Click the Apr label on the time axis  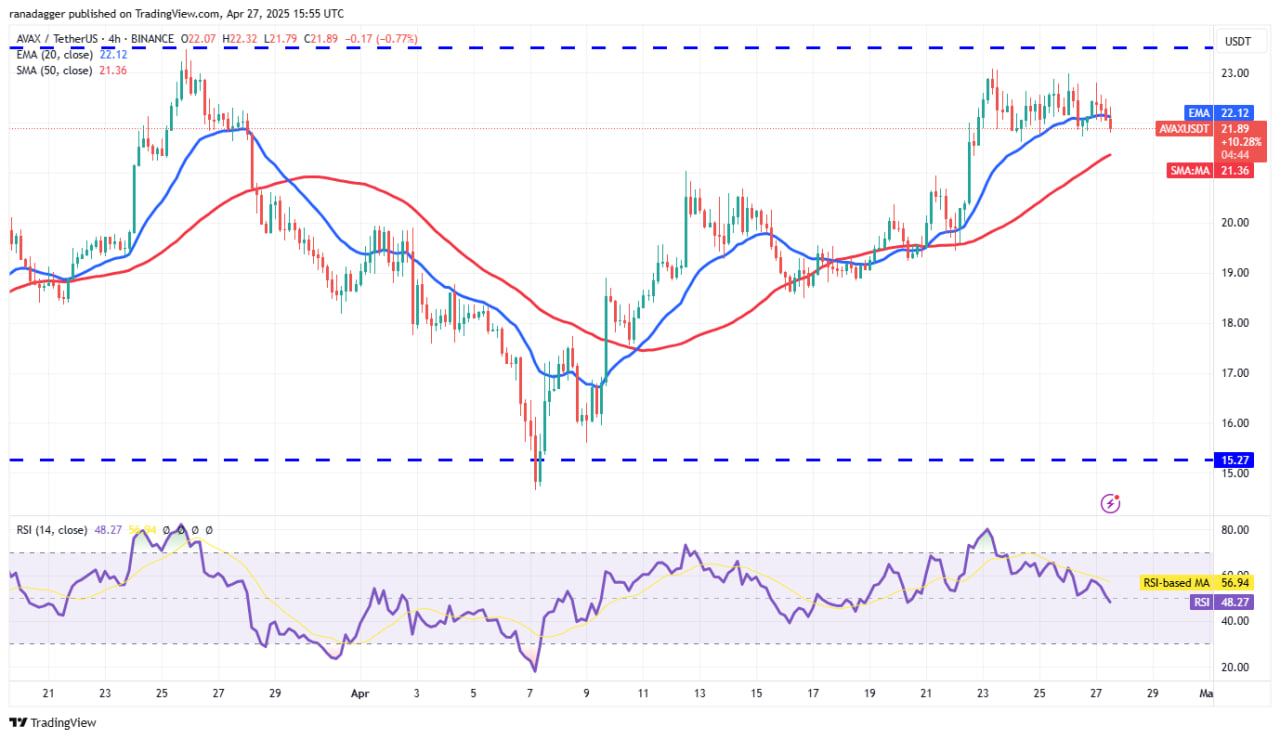pos(360,693)
